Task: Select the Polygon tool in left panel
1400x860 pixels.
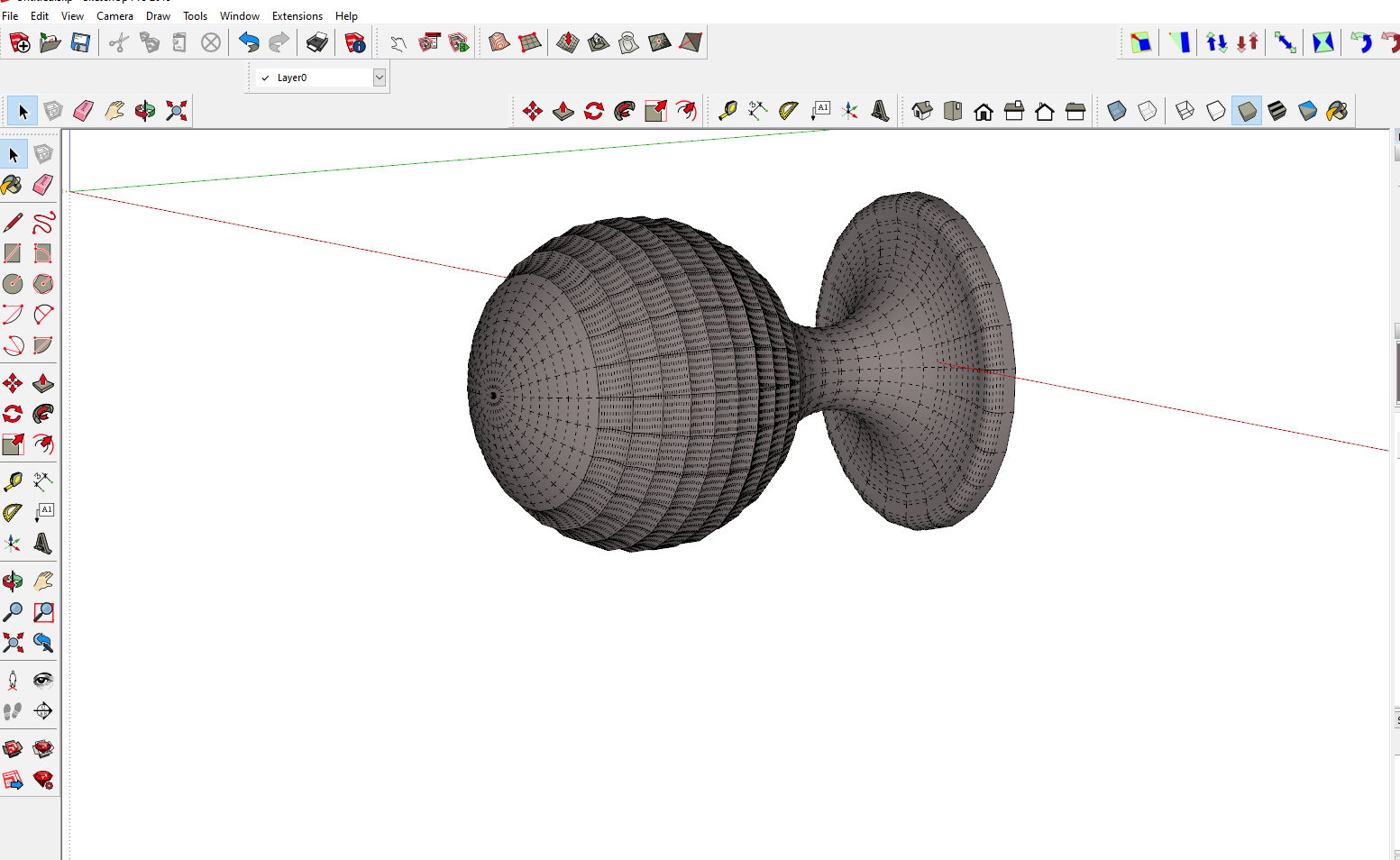Action: coord(43,284)
